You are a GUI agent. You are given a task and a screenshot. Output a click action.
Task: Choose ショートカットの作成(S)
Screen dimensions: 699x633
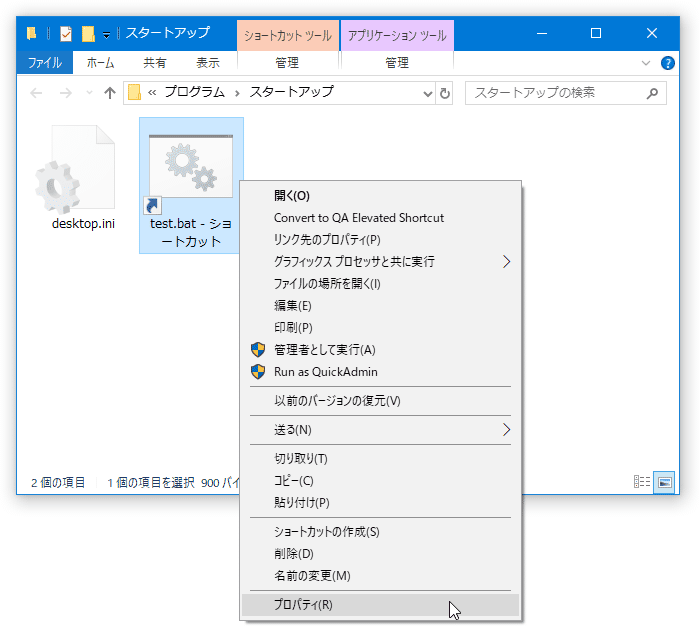pyautogui.click(x=380, y=532)
